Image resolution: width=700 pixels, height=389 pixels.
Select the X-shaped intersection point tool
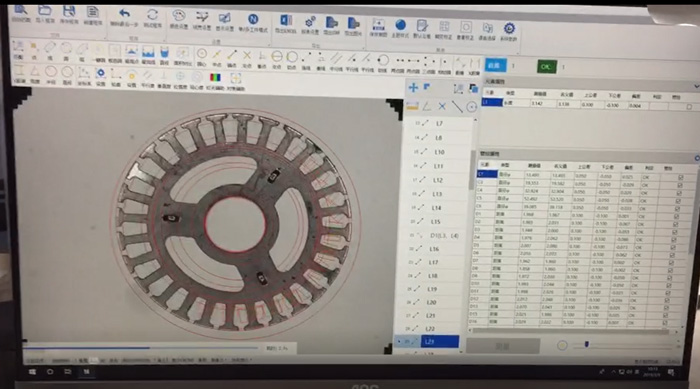point(247,55)
